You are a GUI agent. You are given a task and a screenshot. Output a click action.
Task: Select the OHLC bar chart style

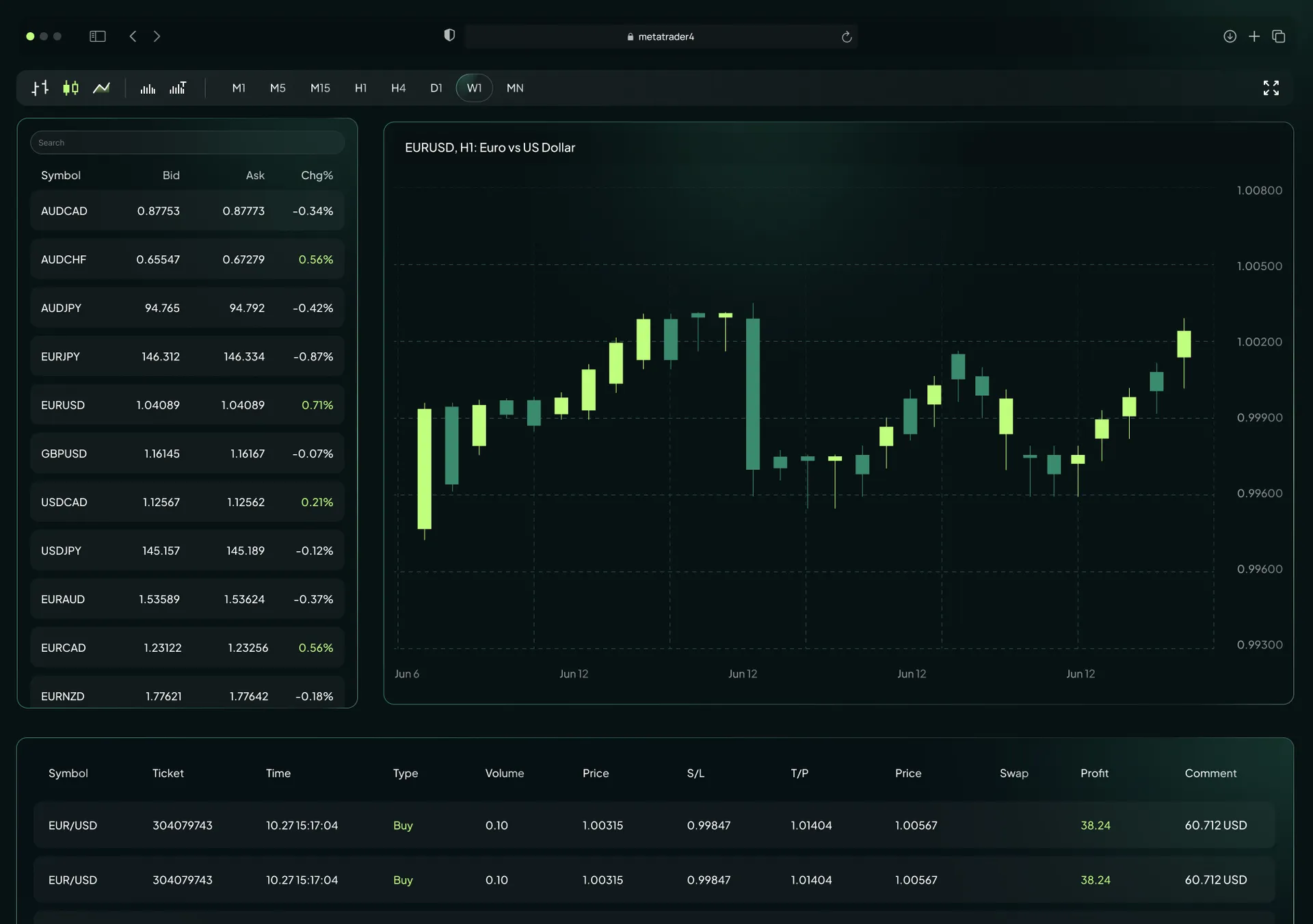pyautogui.click(x=40, y=88)
